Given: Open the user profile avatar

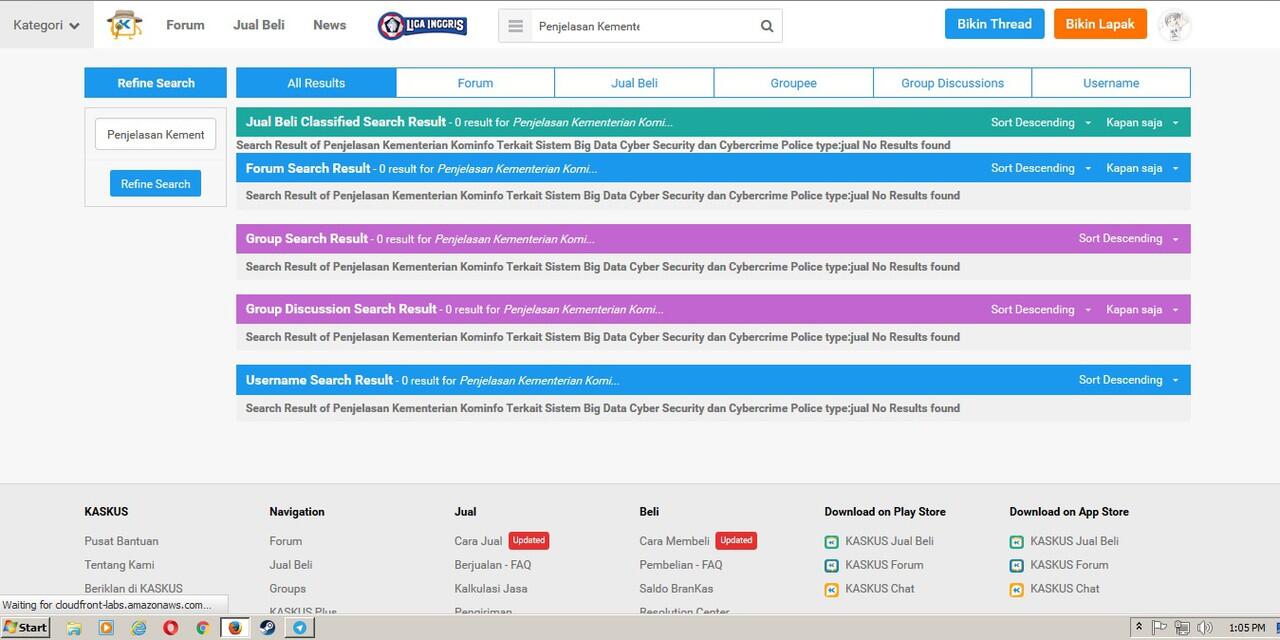Looking at the screenshot, I should click(x=1174, y=25).
